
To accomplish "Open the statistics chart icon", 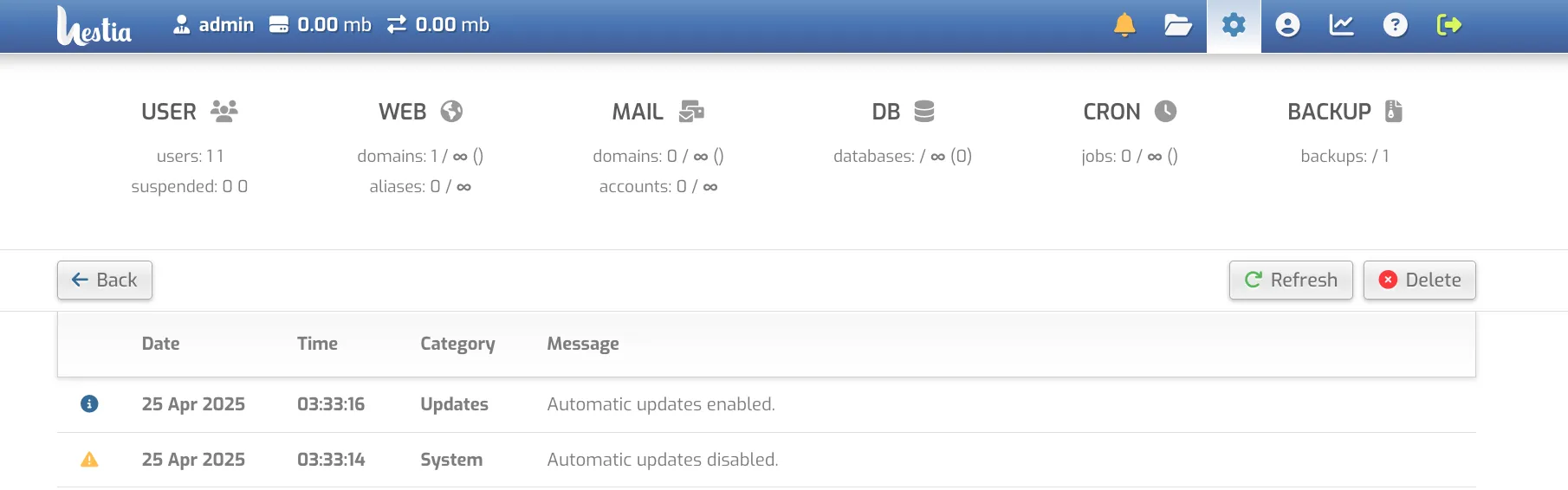I will pyautogui.click(x=1341, y=25).
